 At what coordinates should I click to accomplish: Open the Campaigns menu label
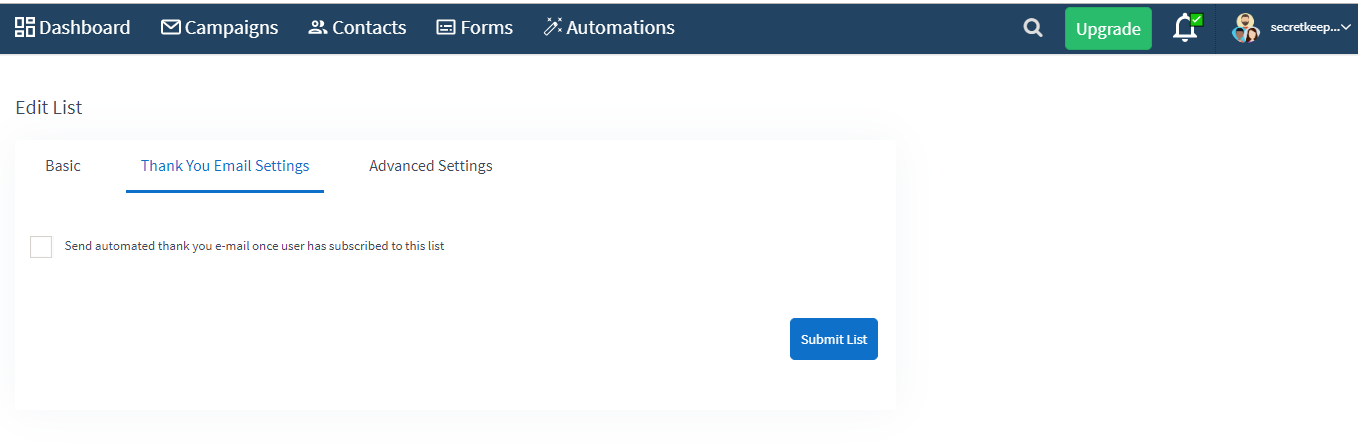[x=232, y=27]
